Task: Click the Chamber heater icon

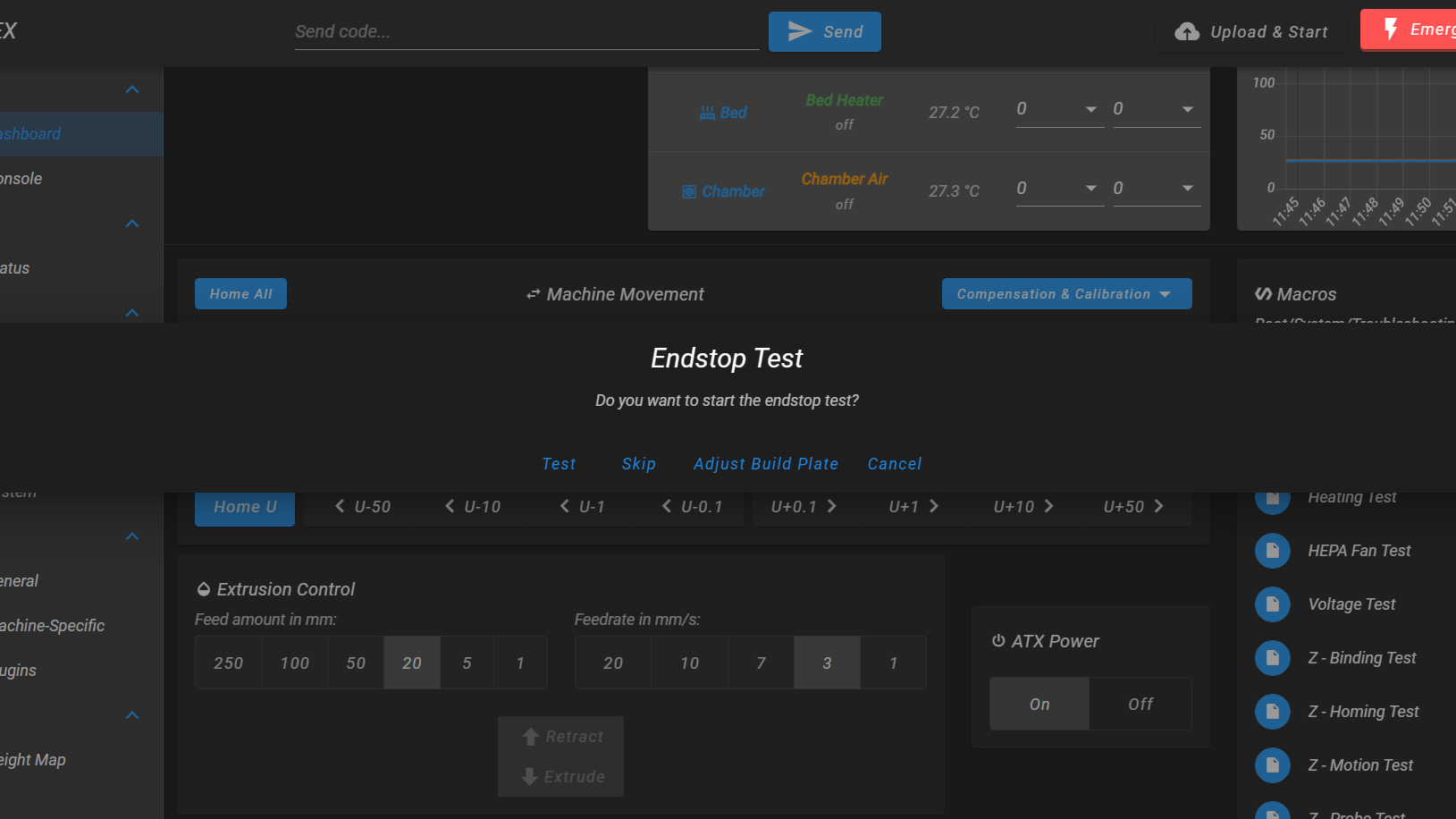Action: [x=689, y=191]
